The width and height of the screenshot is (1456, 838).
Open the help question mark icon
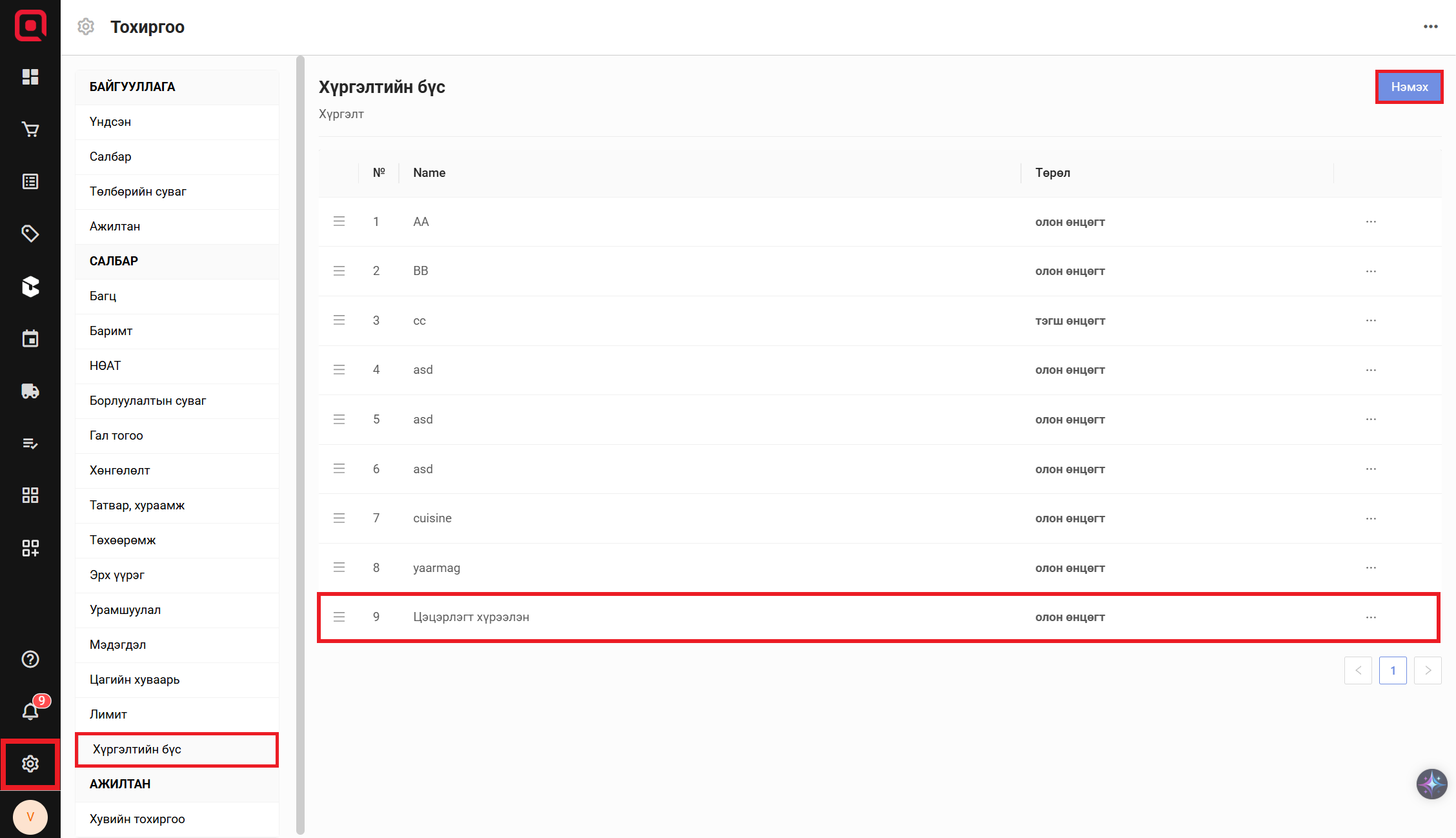(x=30, y=659)
